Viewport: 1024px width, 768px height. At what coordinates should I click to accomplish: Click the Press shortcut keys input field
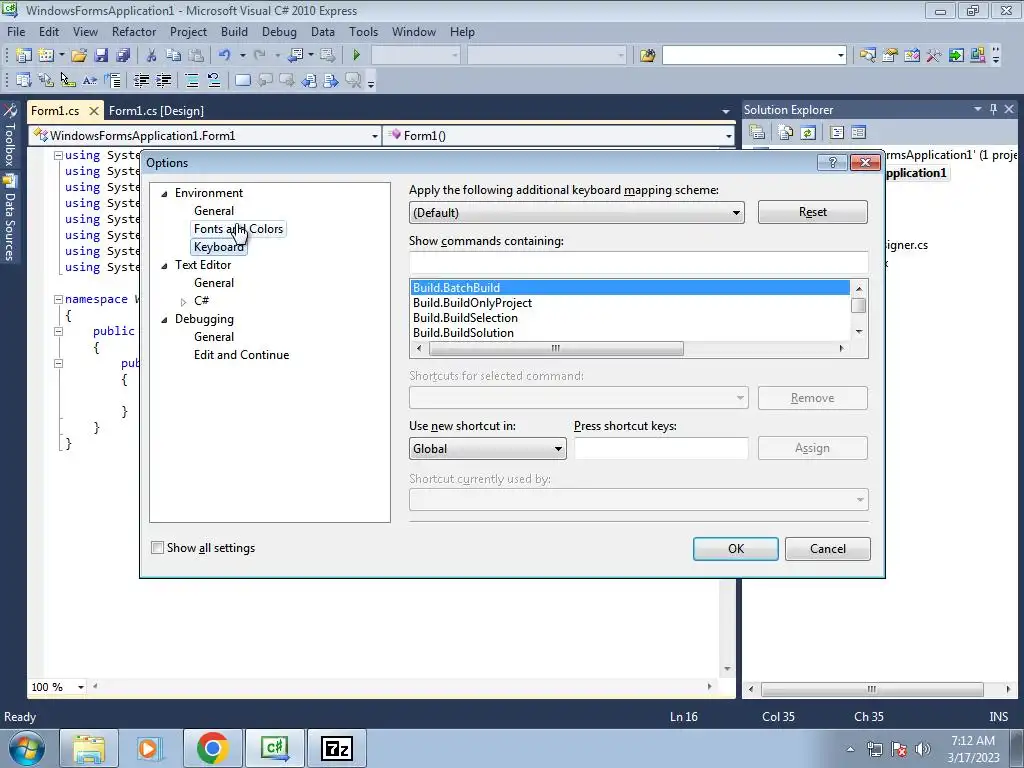(661, 449)
